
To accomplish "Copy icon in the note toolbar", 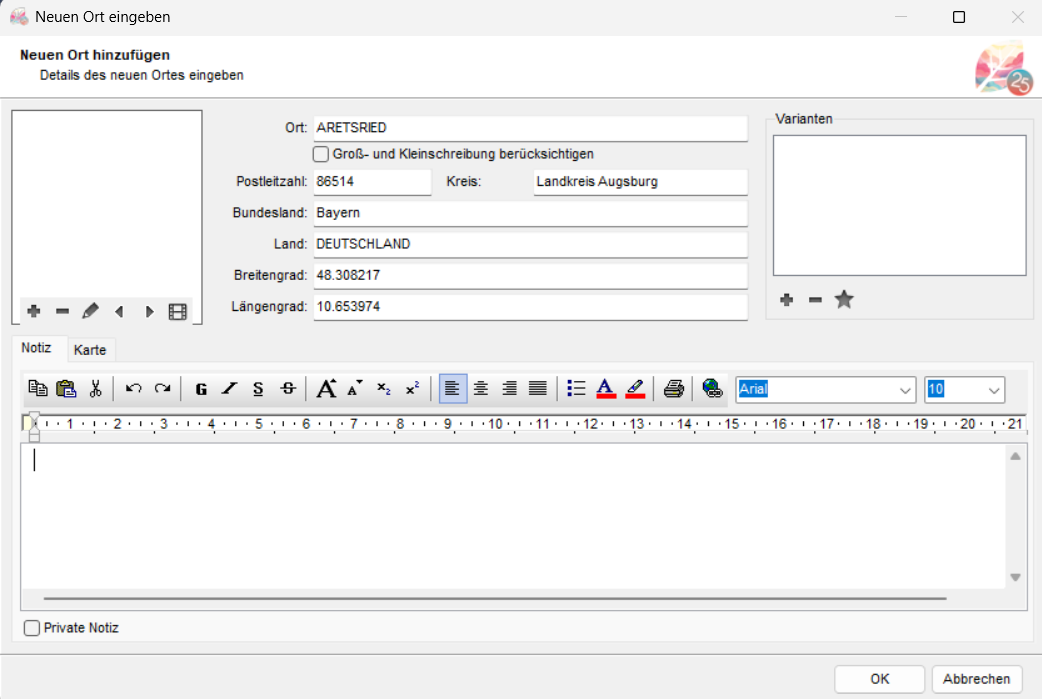I will [38, 388].
